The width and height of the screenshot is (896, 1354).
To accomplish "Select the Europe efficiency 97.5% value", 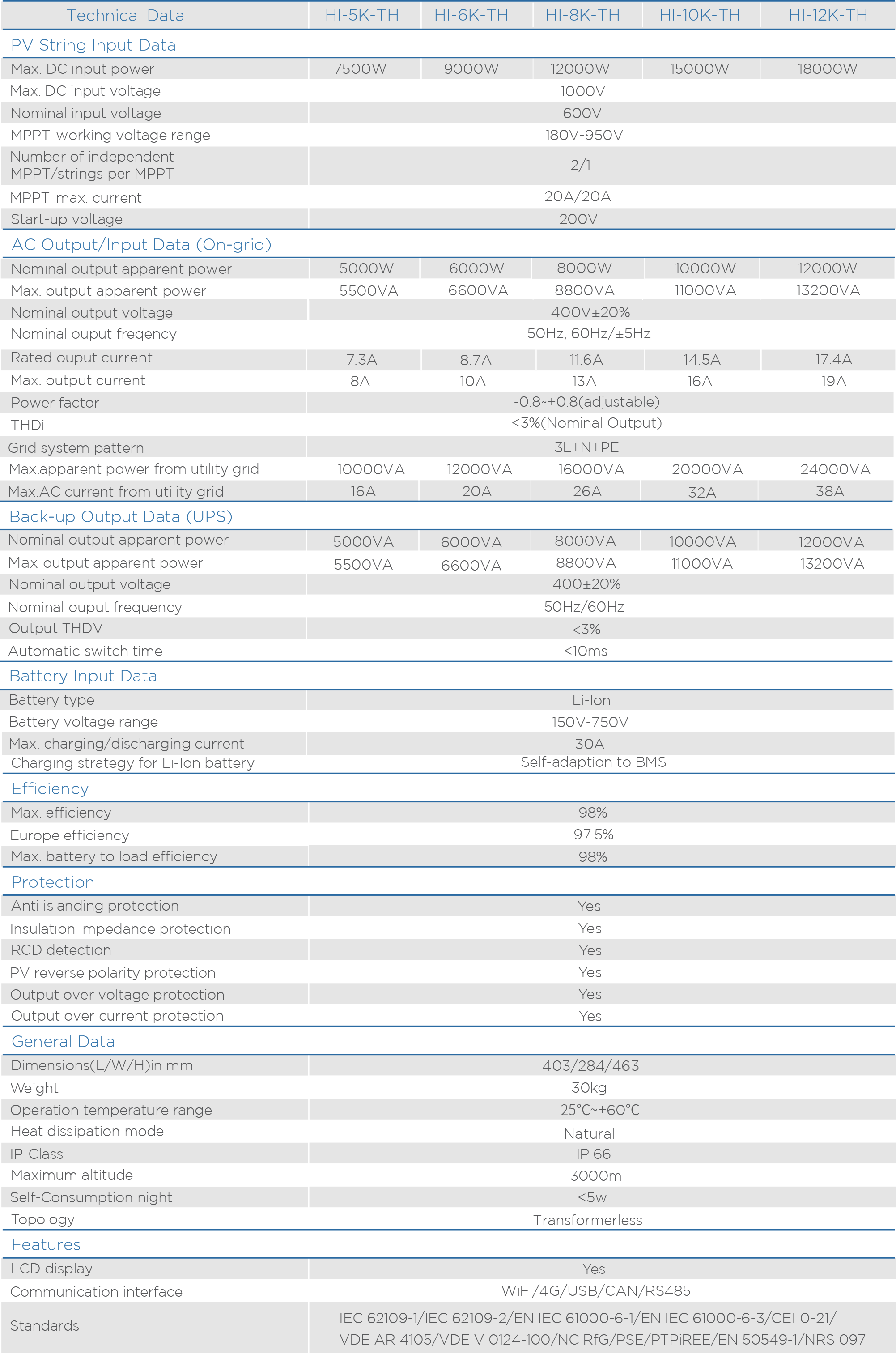I will point(593,835).
